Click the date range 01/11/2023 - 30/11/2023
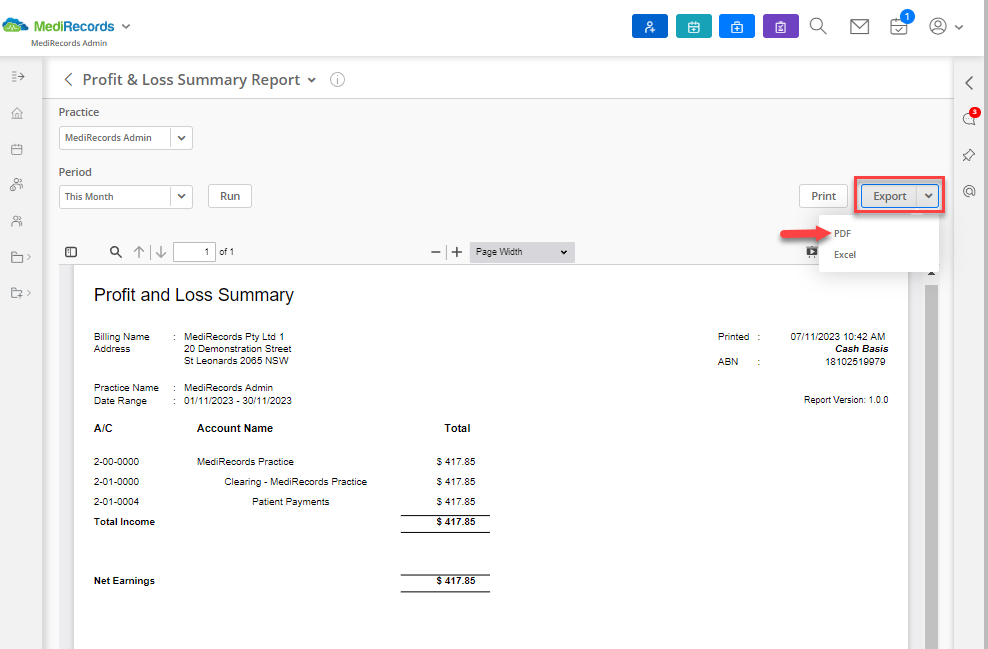Viewport: 988px width, 649px height. 238,401
